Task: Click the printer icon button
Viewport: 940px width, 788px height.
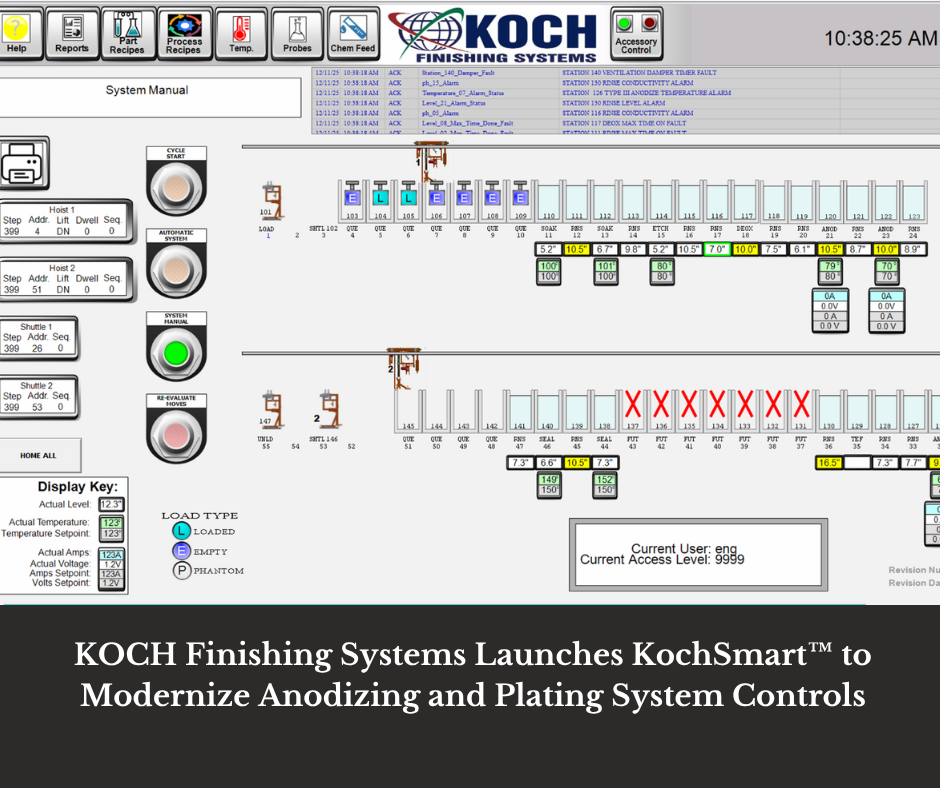Action: [23, 163]
